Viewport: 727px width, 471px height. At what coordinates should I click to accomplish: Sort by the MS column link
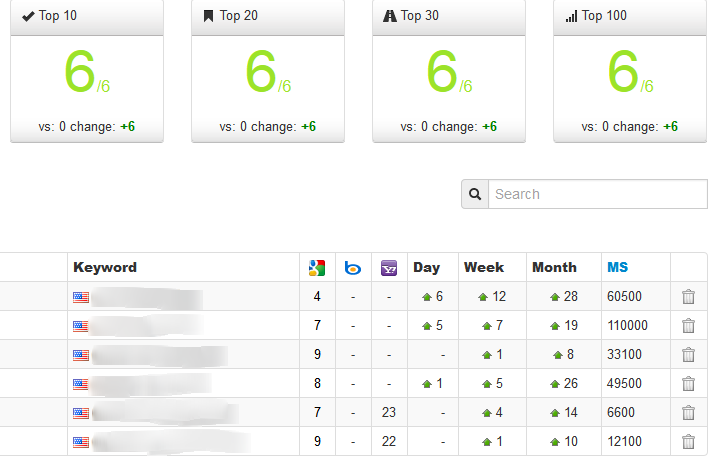[618, 267]
